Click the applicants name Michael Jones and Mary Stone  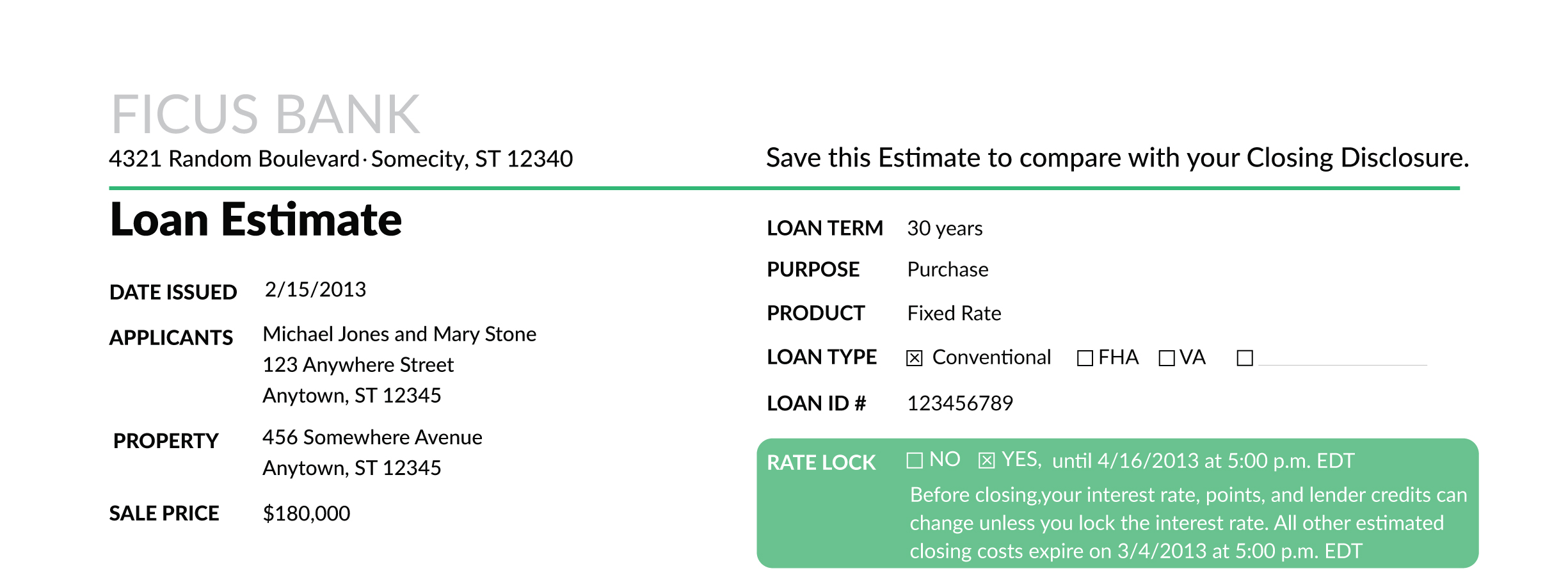[x=399, y=334]
